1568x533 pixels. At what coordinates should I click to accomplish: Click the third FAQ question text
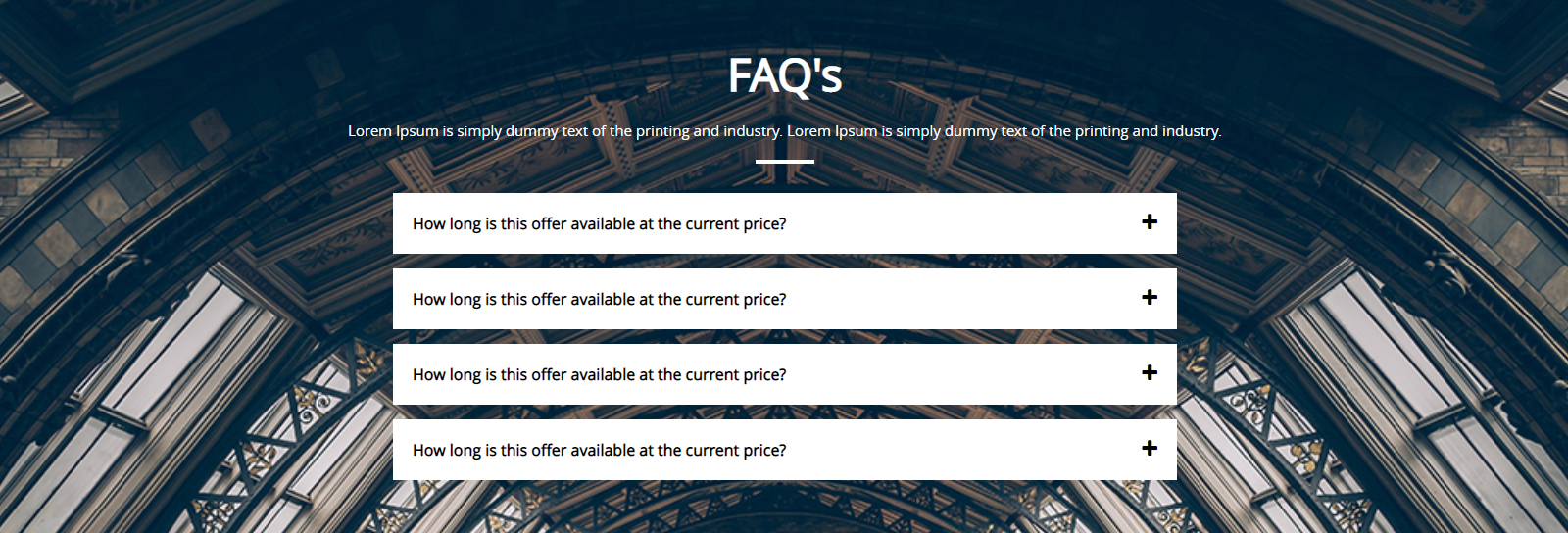[599, 375]
